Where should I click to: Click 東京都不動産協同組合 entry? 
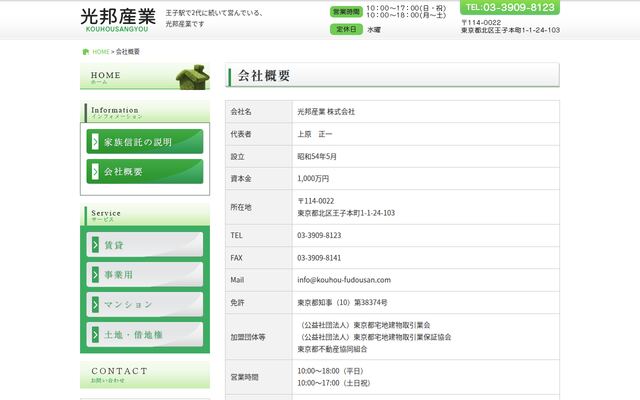pos(332,349)
